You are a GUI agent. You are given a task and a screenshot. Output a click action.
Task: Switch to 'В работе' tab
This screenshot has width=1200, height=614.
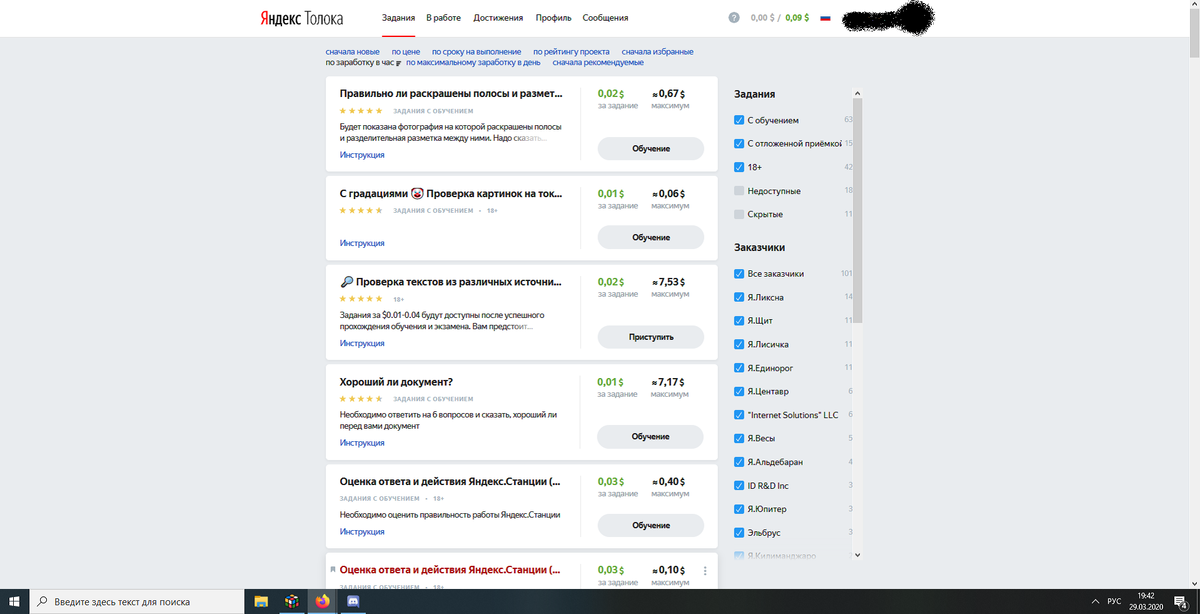443,18
